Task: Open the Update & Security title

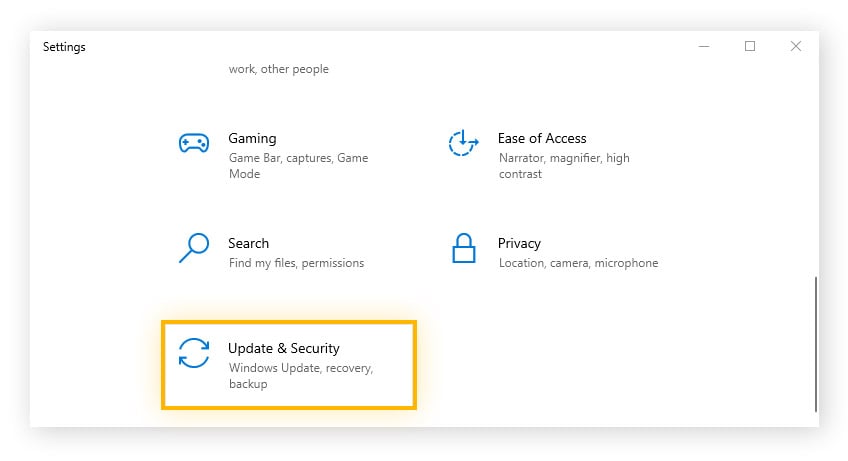Action: pyautogui.click(x=284, y=348)
